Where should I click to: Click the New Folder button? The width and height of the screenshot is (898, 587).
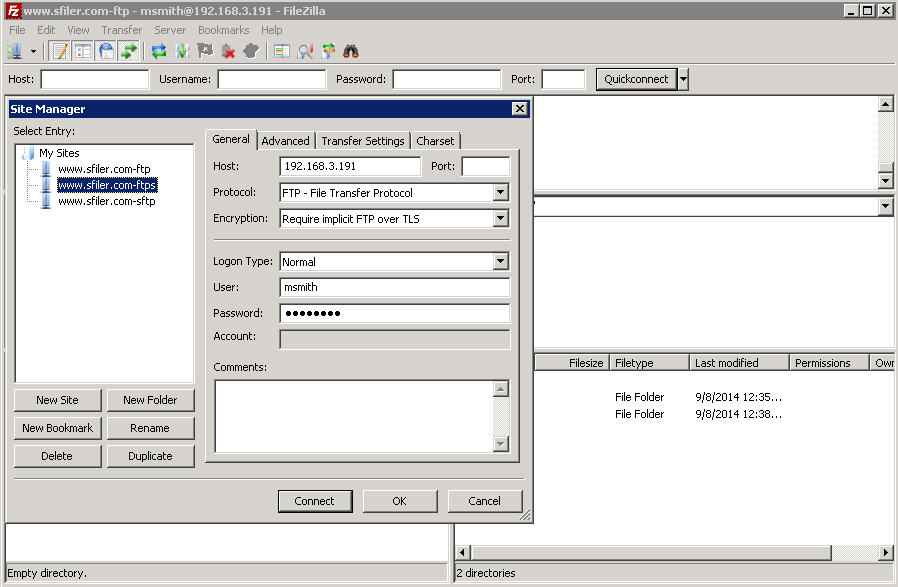coord(150,400)
